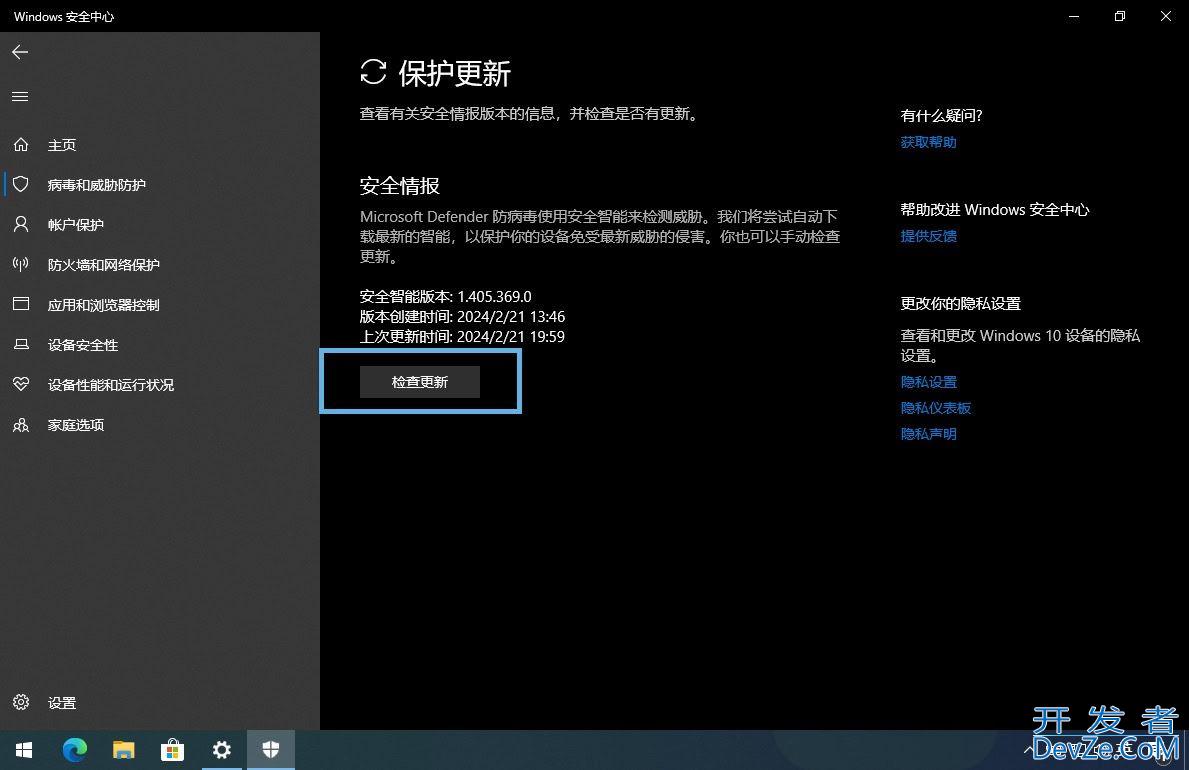Viewport: 1189px width, 770px height.
Task: Open 应用和浏览器控制 page
Action: 103,305
